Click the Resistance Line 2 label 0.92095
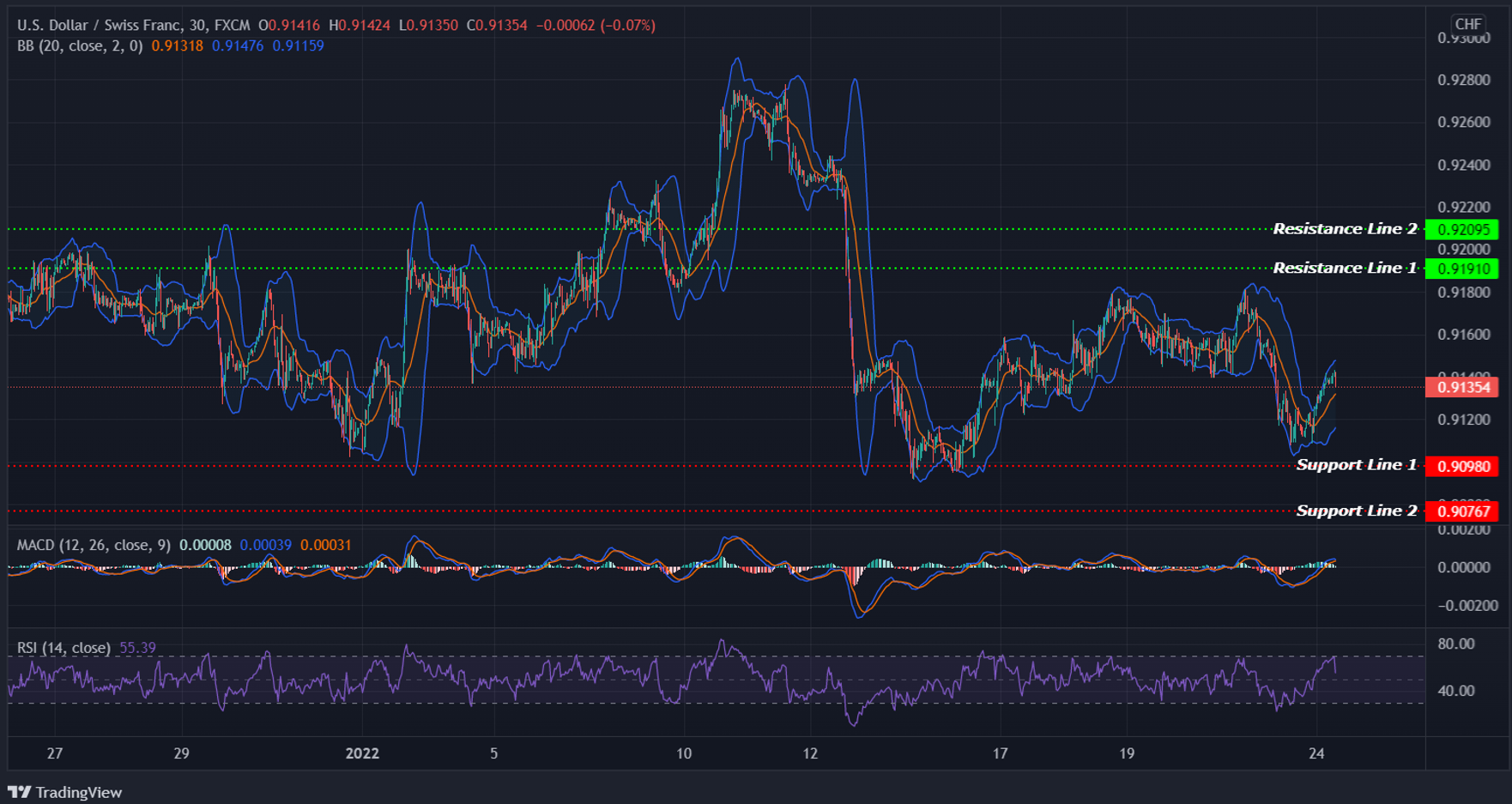Image resolution: width=1512 pixels, height=804 pixels. tap(1463, 229)
